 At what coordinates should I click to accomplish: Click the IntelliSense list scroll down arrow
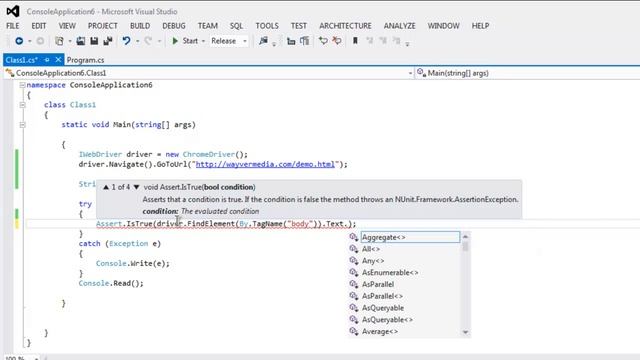click(465, 332)
